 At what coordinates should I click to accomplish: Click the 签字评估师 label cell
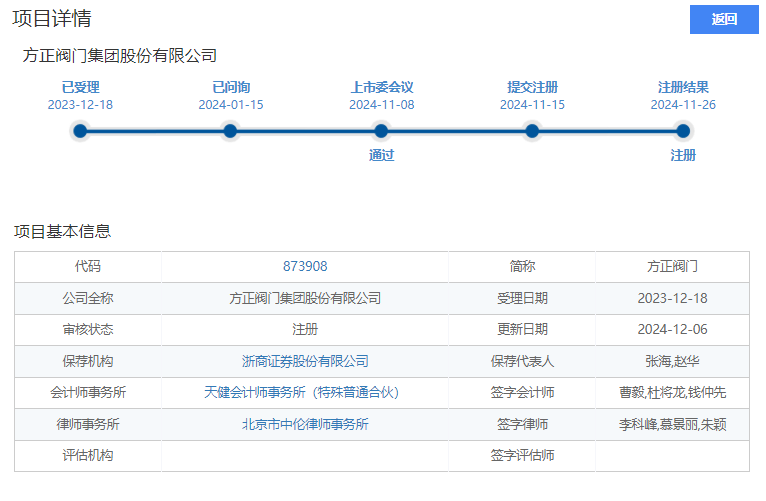pos(522,456)
